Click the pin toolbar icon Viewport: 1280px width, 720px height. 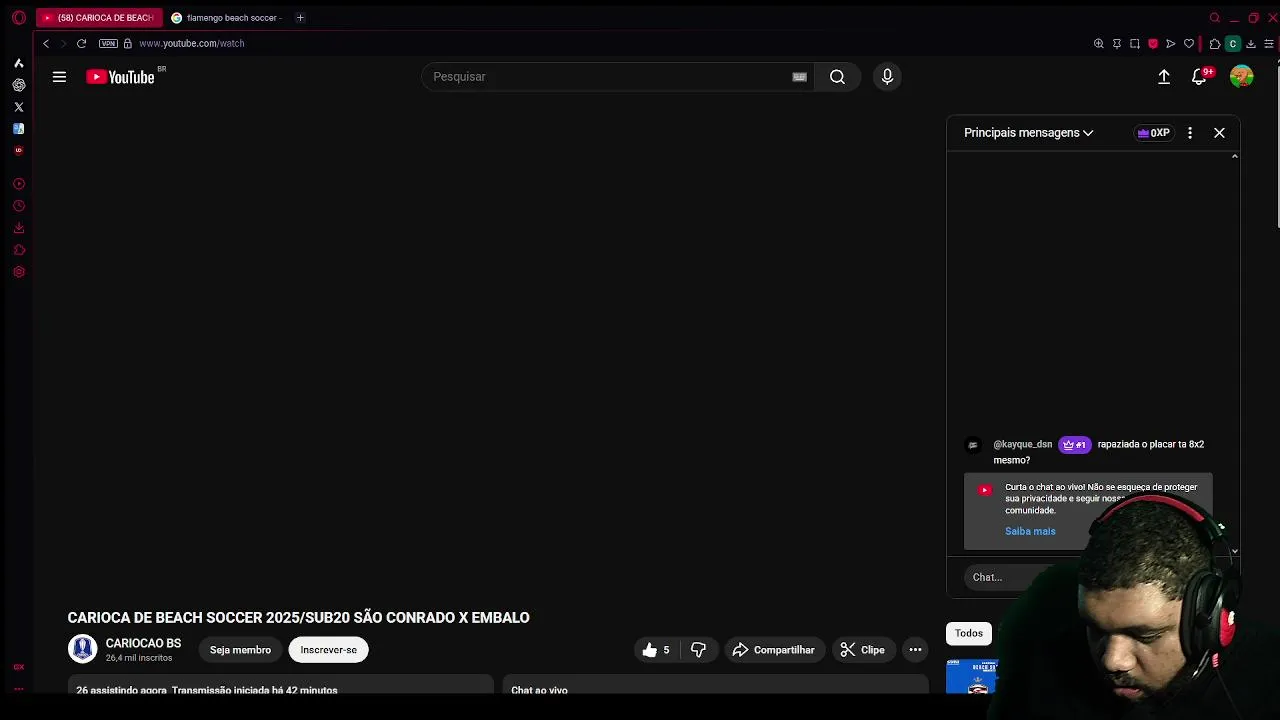pos(1117,44)
